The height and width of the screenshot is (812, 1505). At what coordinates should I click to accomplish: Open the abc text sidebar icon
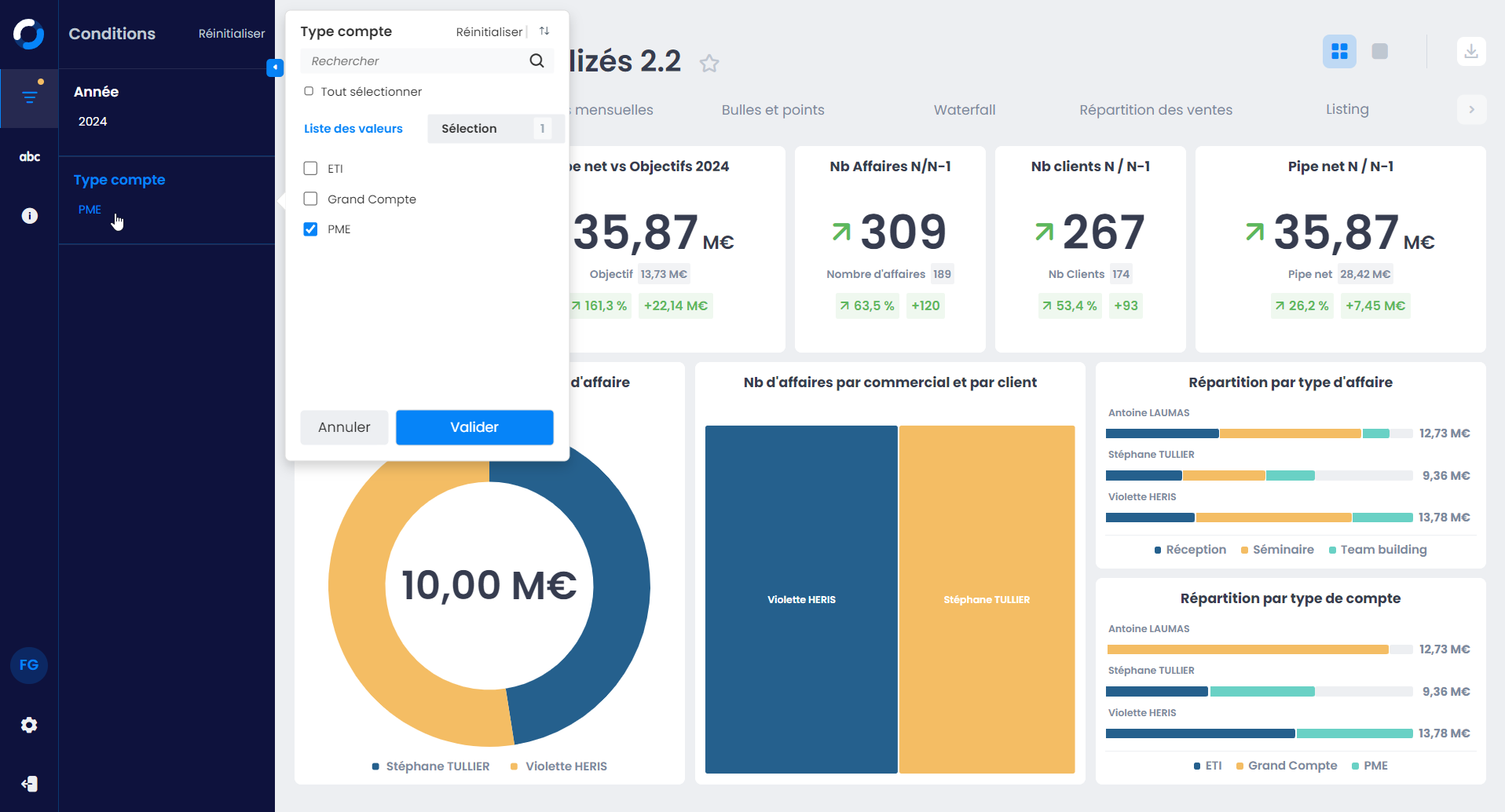(x=29, y=156)
